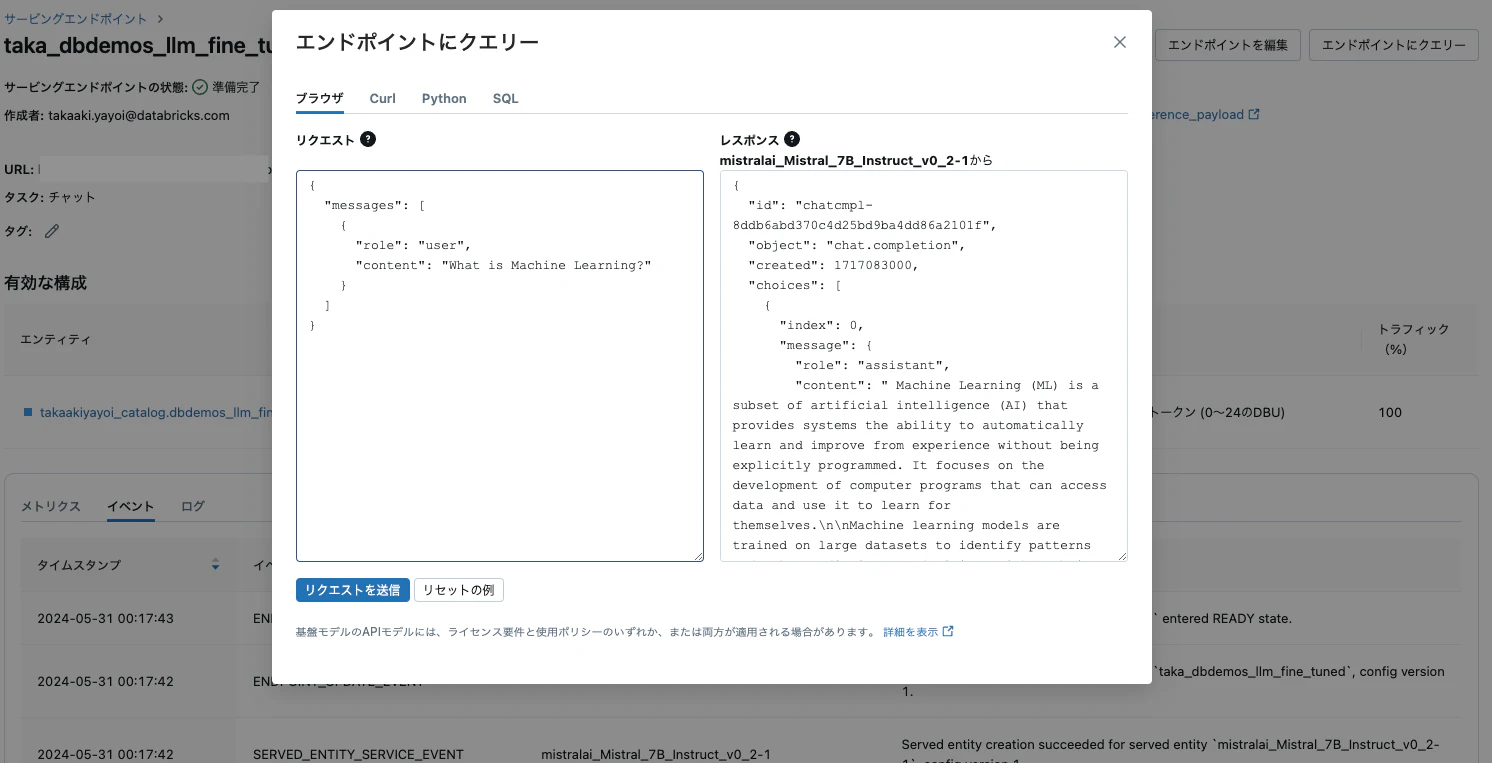This screenshot has width=1492, height=763.
Task: Click the help icon next to レスポンス
Action: pos(792,139)
